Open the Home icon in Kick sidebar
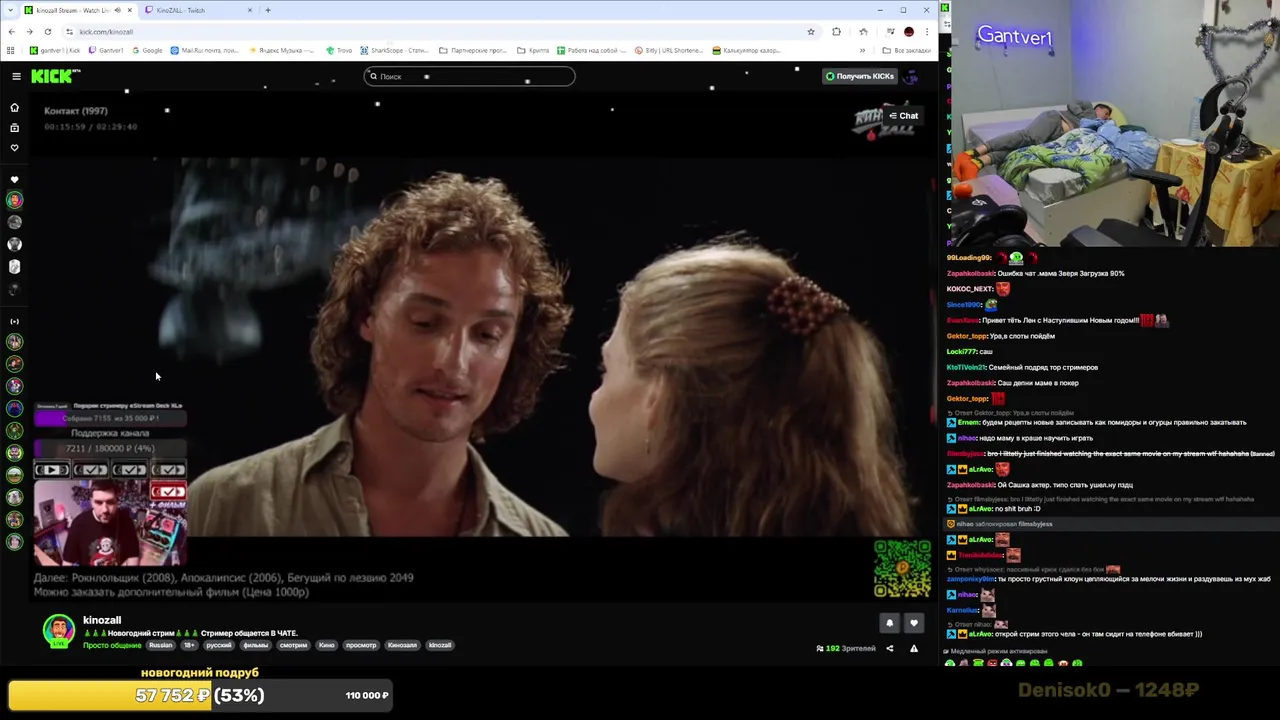Viewport: 1280px width, 720px height. click(x=14, y=107)
